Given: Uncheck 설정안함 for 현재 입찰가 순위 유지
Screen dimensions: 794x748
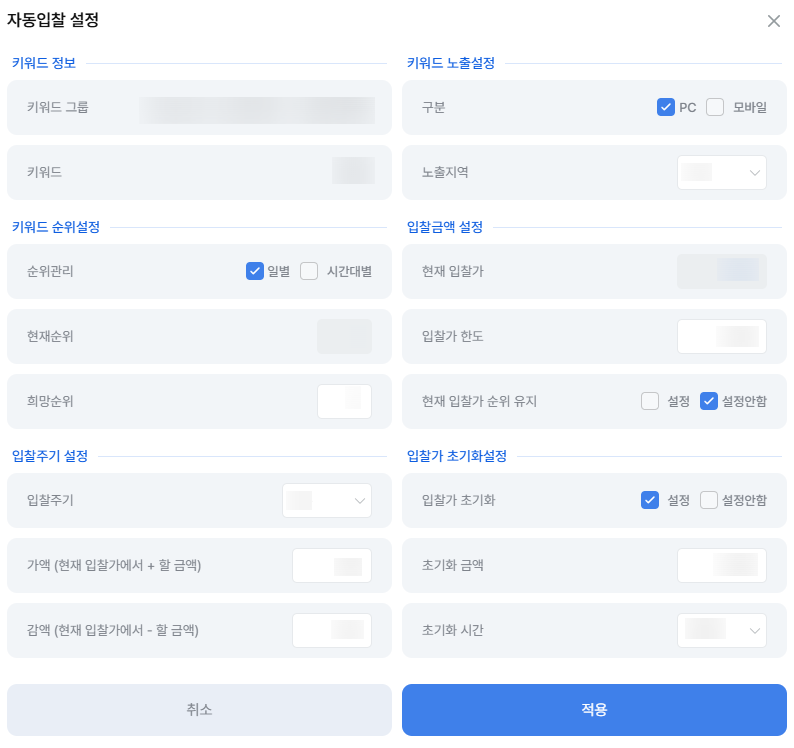Looking at the screenshot, I should tap(708, 401).
